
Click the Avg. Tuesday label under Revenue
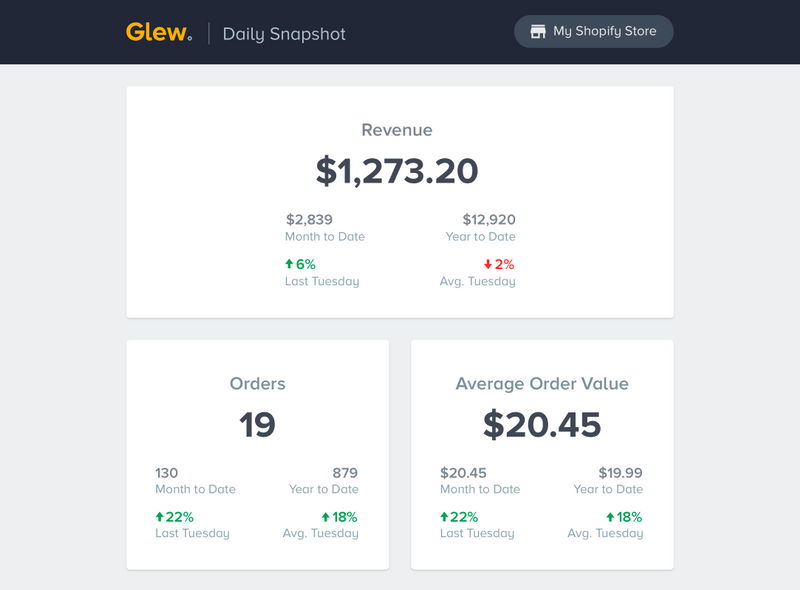(x=478, y=281)
